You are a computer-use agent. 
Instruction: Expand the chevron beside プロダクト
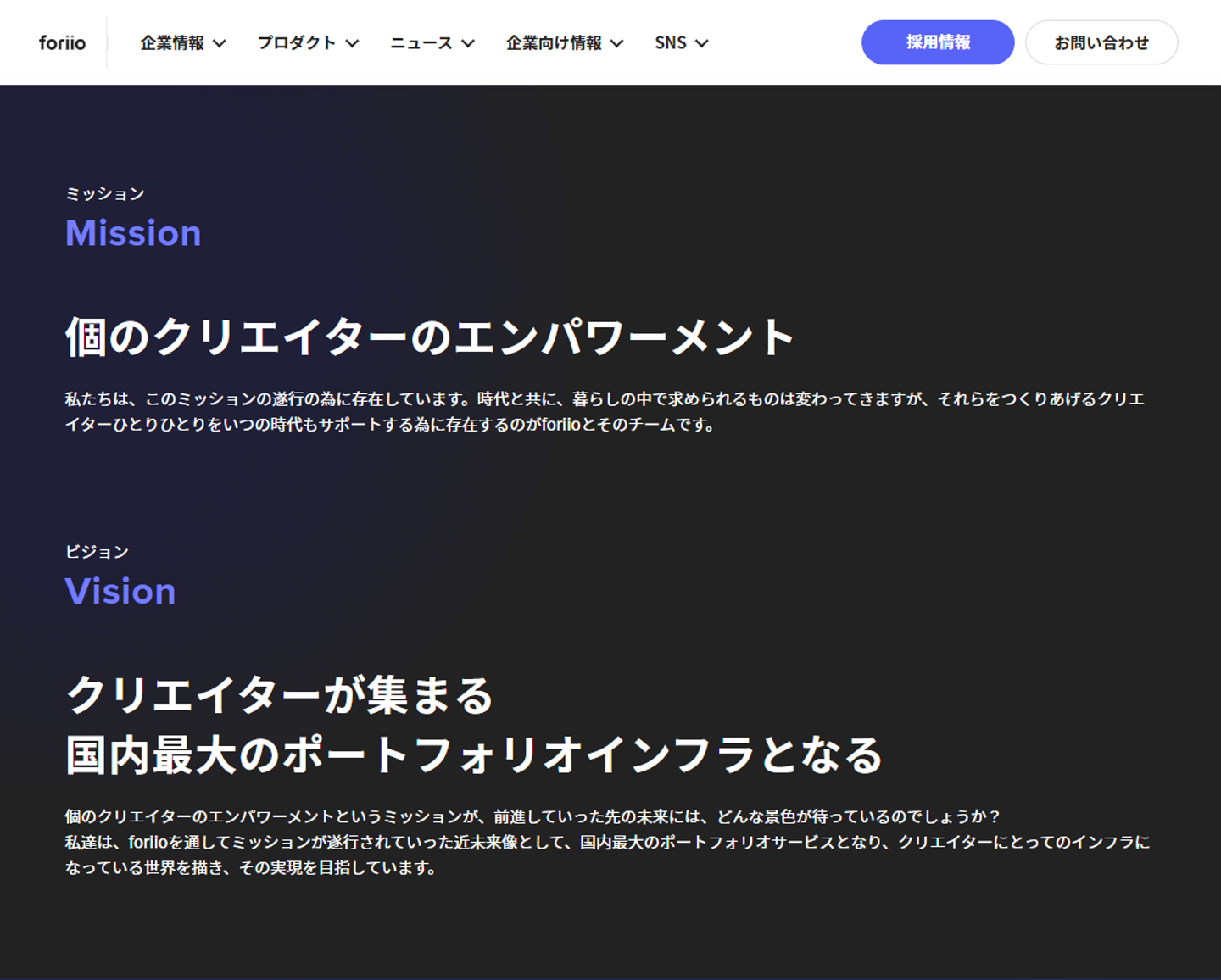point(352,43)
